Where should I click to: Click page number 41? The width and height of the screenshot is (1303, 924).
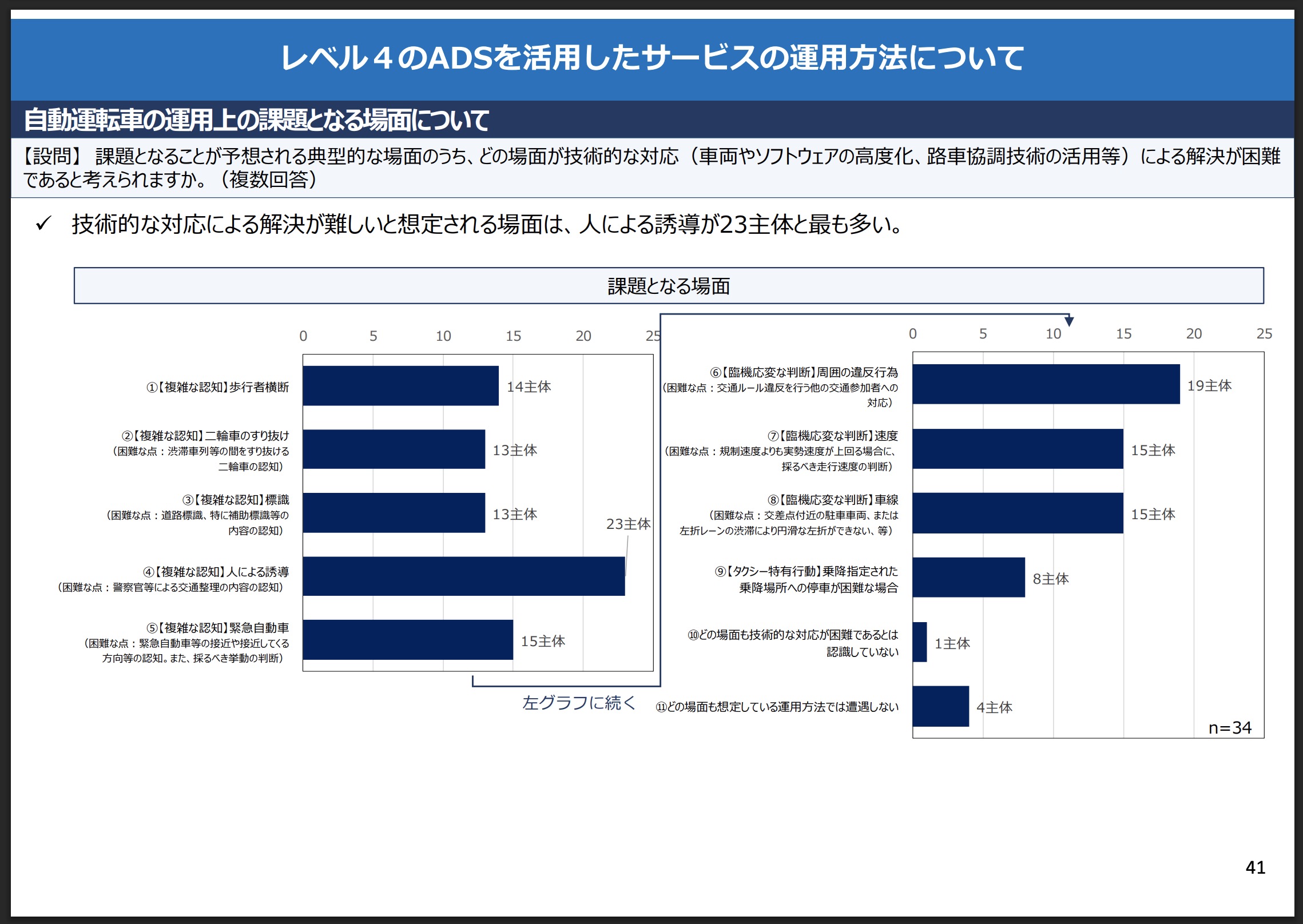pyautogui.click(x=1255, y=867)
